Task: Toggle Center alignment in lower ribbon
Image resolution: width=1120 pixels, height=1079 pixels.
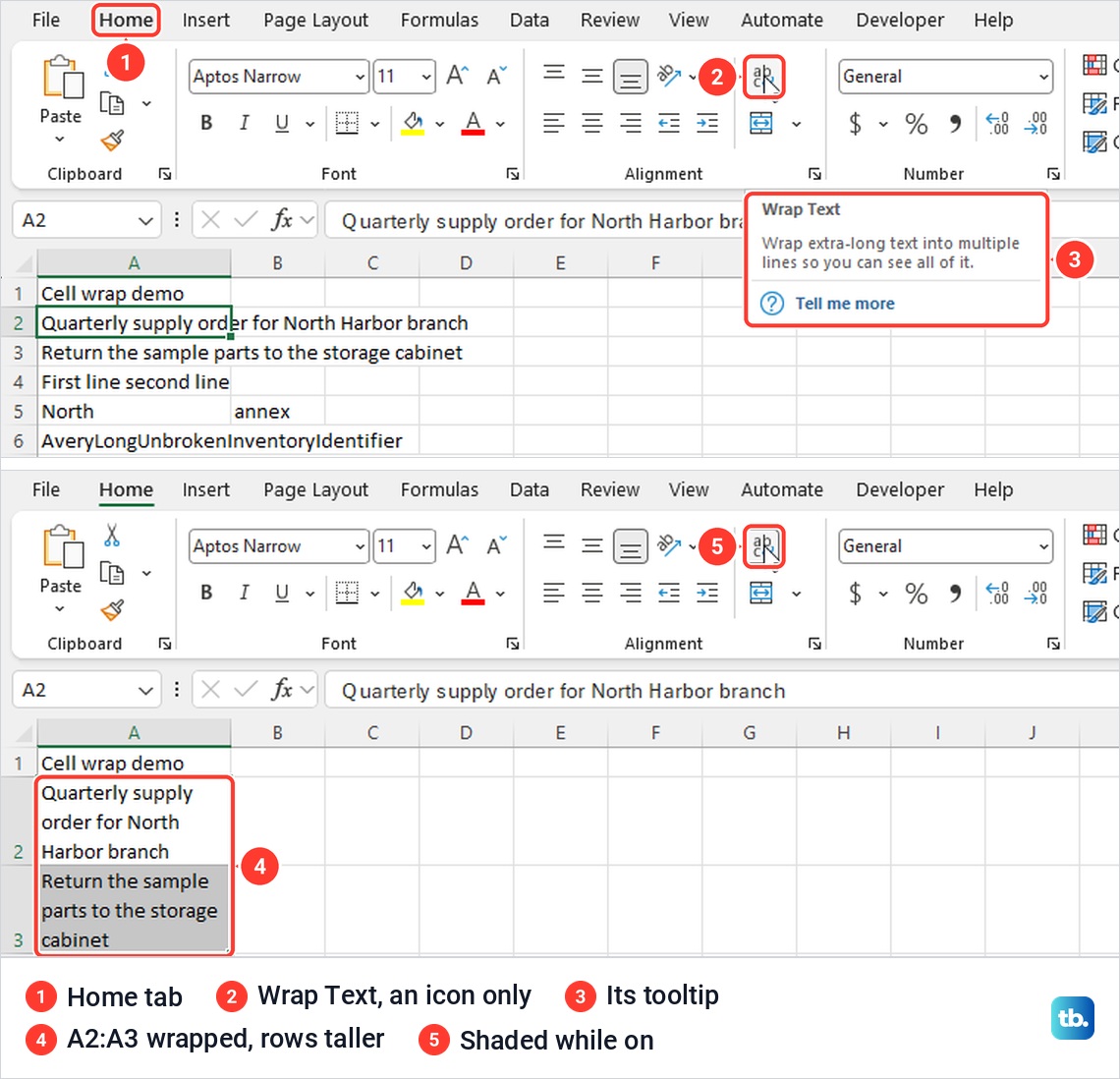Action: point(591,593)
